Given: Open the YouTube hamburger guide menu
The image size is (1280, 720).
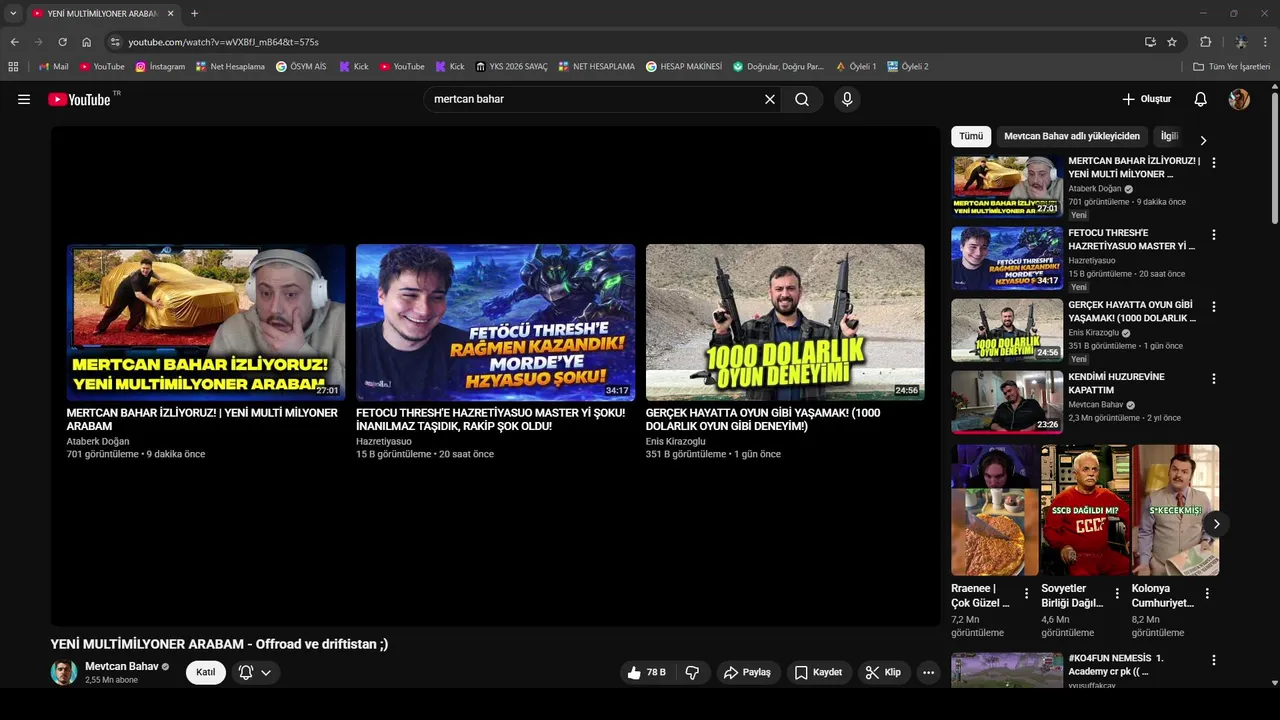Looking at the screenshot, I should pyautogui.click(x=24, y=99).
